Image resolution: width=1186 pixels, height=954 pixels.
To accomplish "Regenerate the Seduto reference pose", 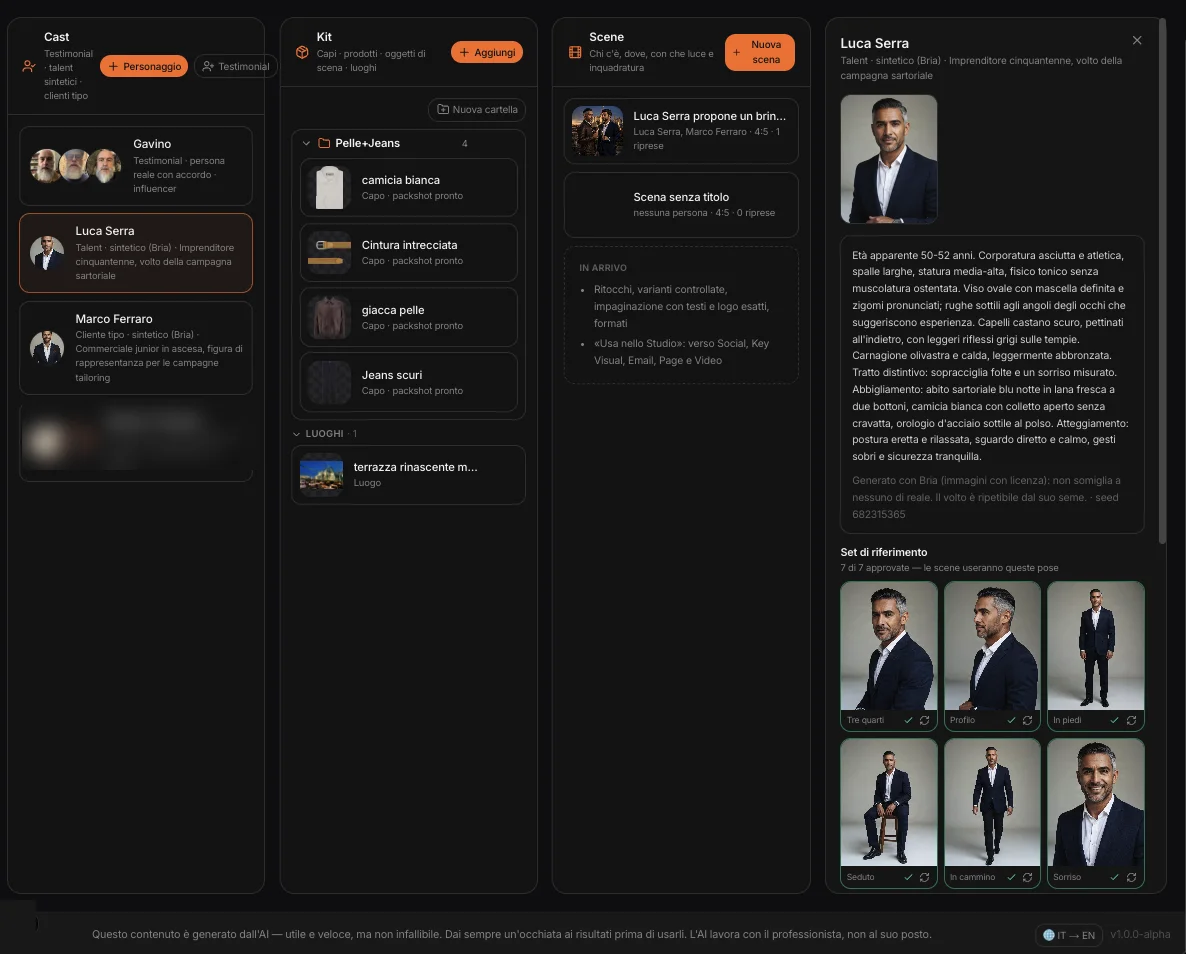I will [924, 877].
